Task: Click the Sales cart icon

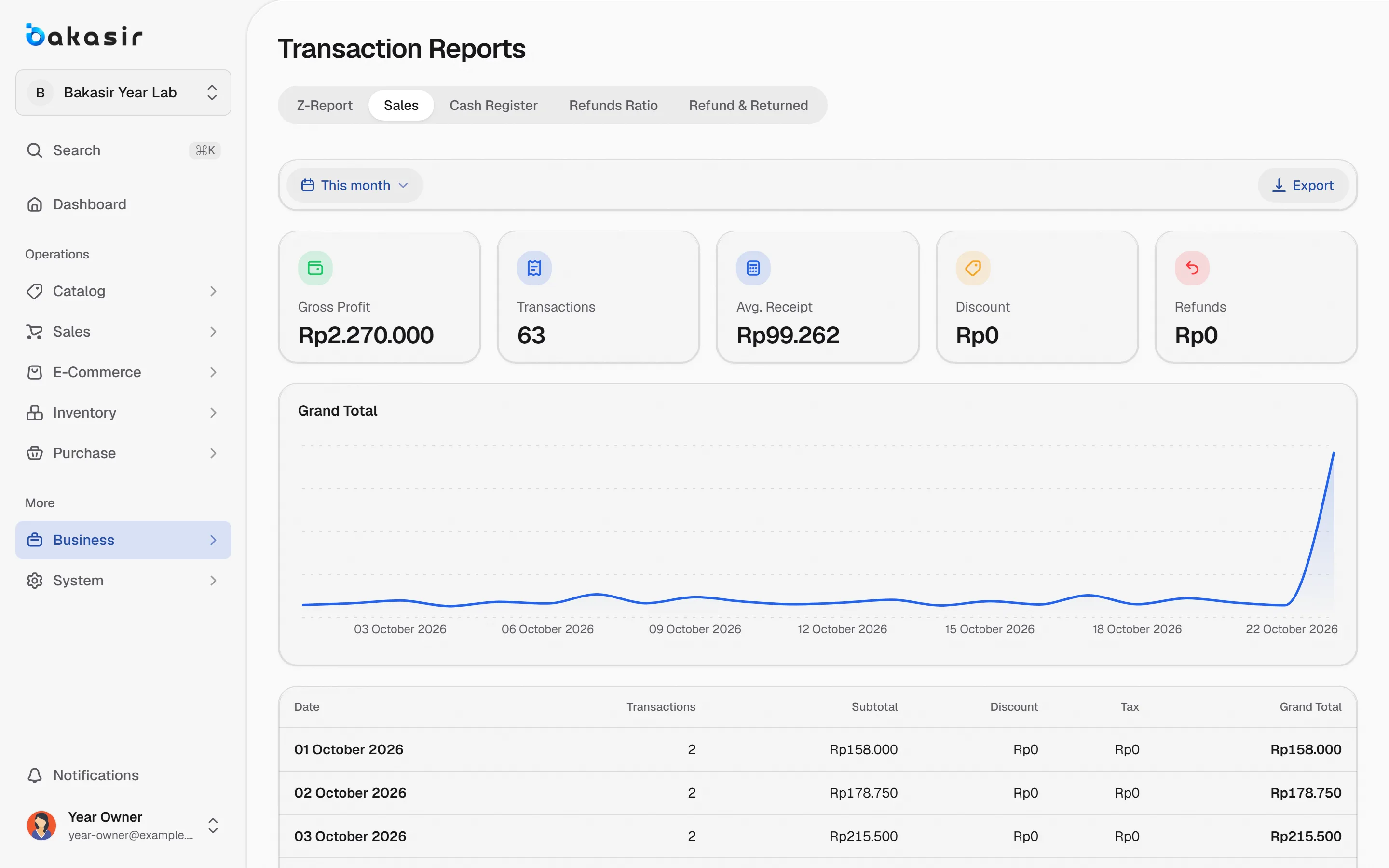Action: [x=34, y=332]
